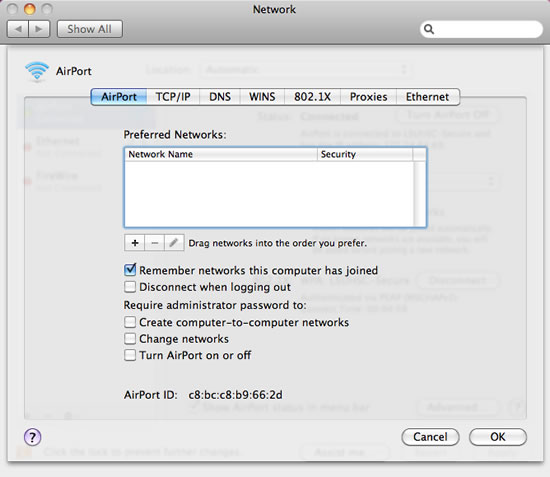Click the Show All button

90,29
